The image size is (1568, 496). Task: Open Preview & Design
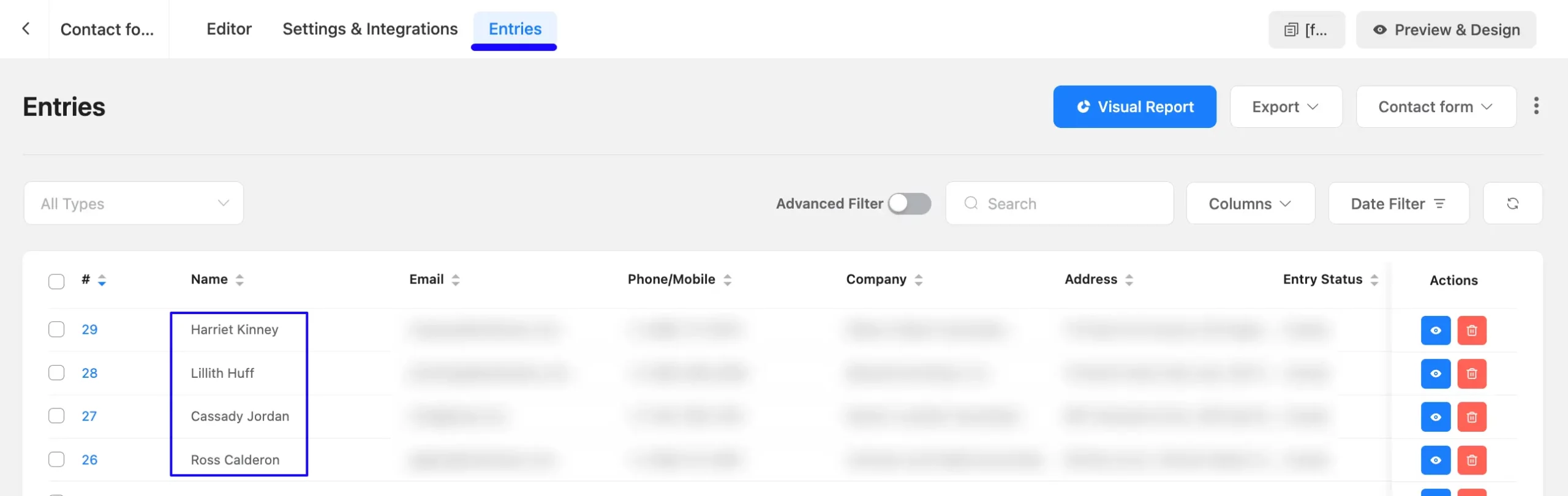[x=1445, y=29]
